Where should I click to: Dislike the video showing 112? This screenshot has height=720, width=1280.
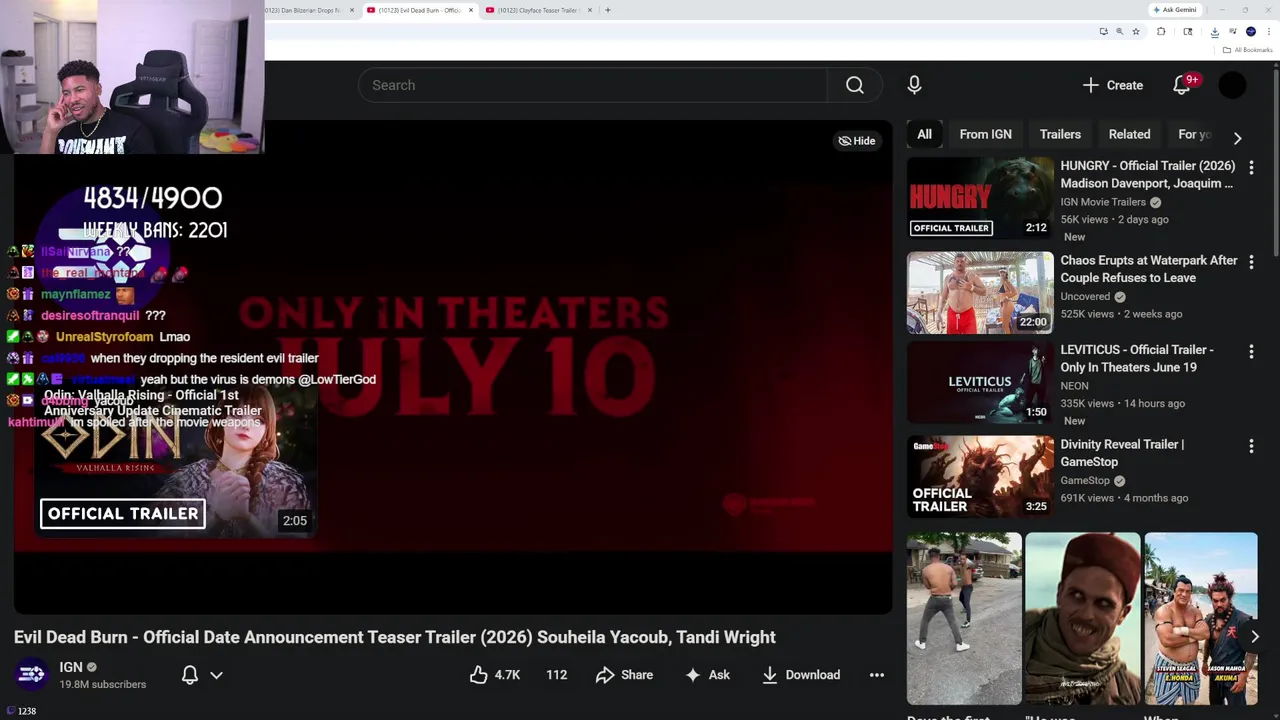tap(556, 675)
